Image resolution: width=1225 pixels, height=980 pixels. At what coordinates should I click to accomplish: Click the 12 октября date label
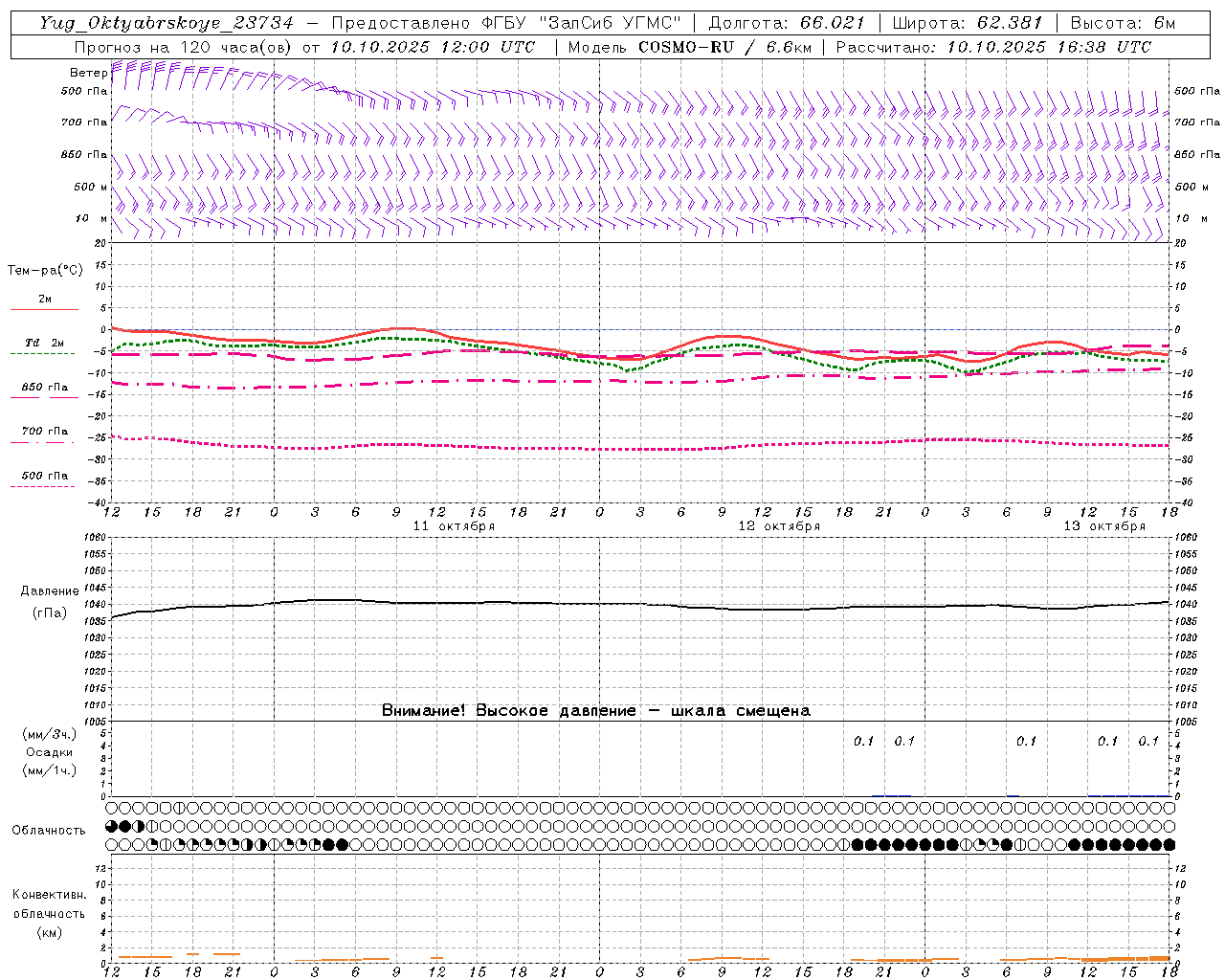pyautogui.click(x=779, y=526)
